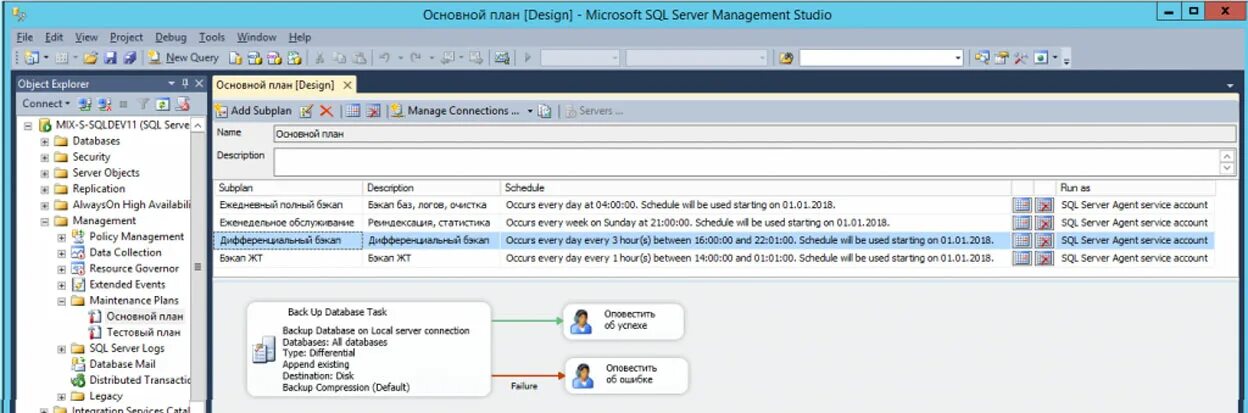Viewport: 1248px width, 413px height.
Task: Click the New Query button
Action: (183, 58)
